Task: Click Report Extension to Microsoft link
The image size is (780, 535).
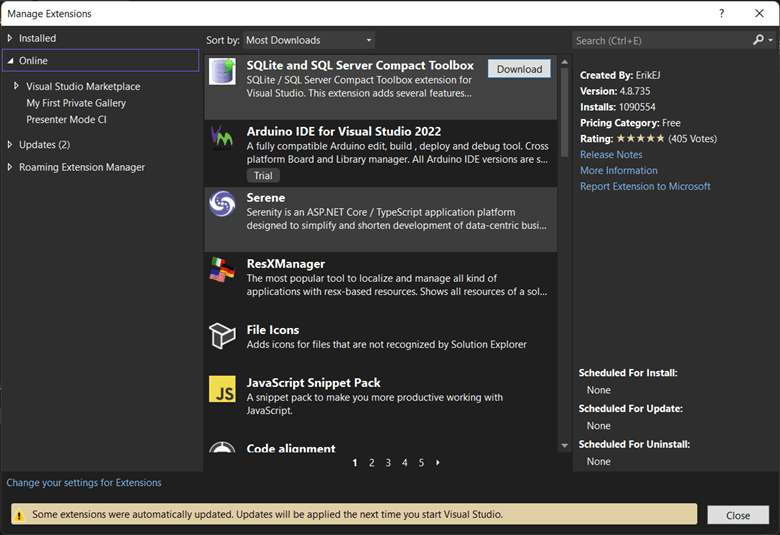Action: click(645, 187)
